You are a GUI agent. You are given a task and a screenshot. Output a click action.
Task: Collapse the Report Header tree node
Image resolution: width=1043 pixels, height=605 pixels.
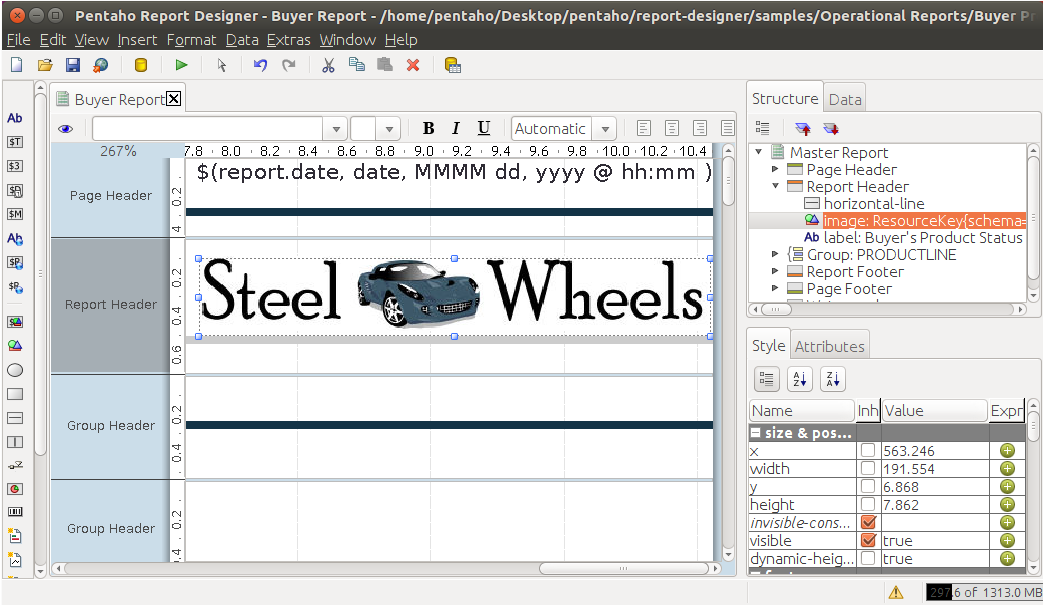click(x=775, y=186)
